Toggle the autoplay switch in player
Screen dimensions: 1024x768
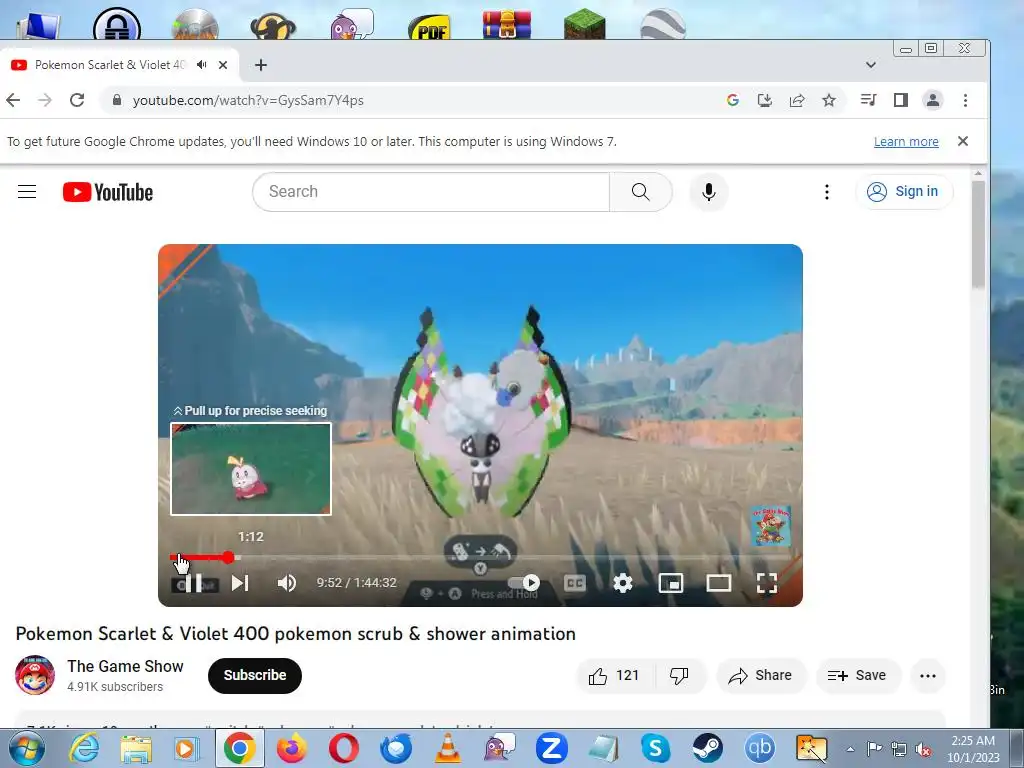[x=524, y=583]
